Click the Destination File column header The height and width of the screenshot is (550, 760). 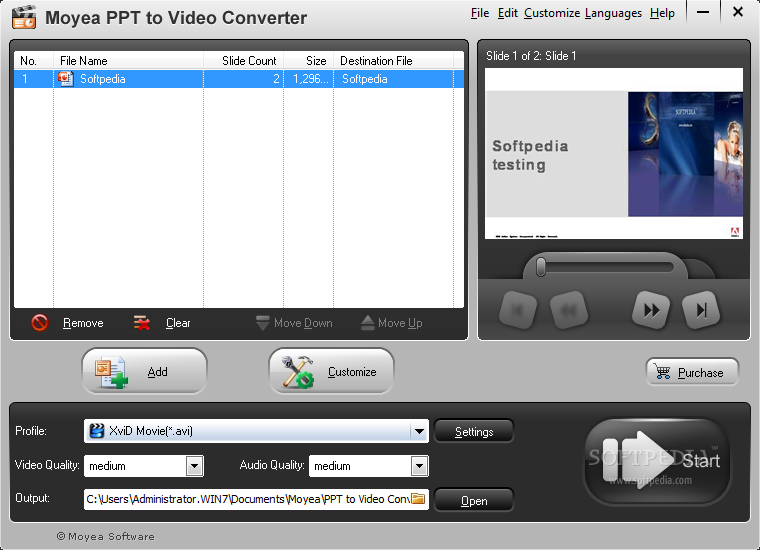click(x=393, y=61)
